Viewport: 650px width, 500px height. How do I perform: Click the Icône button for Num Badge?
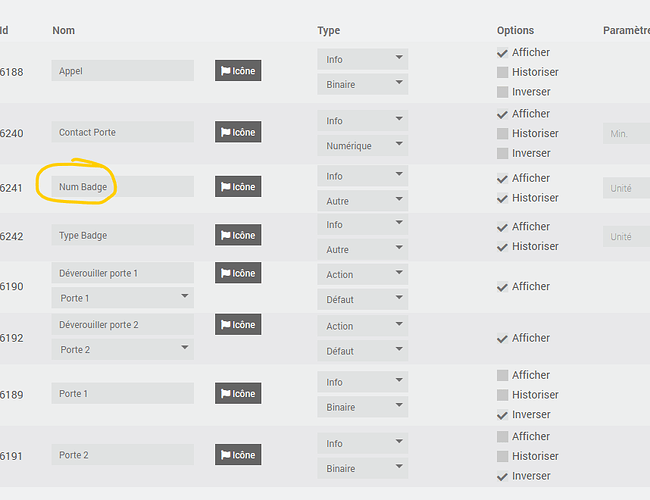point(238,187)
